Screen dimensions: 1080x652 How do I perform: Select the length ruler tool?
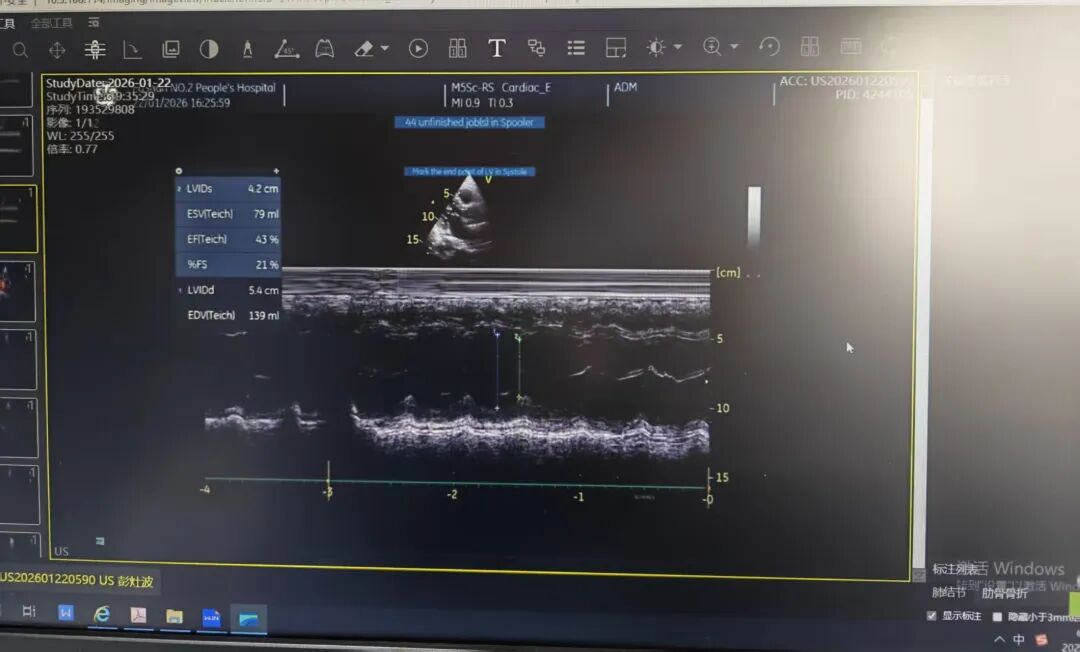coord(247,49)
